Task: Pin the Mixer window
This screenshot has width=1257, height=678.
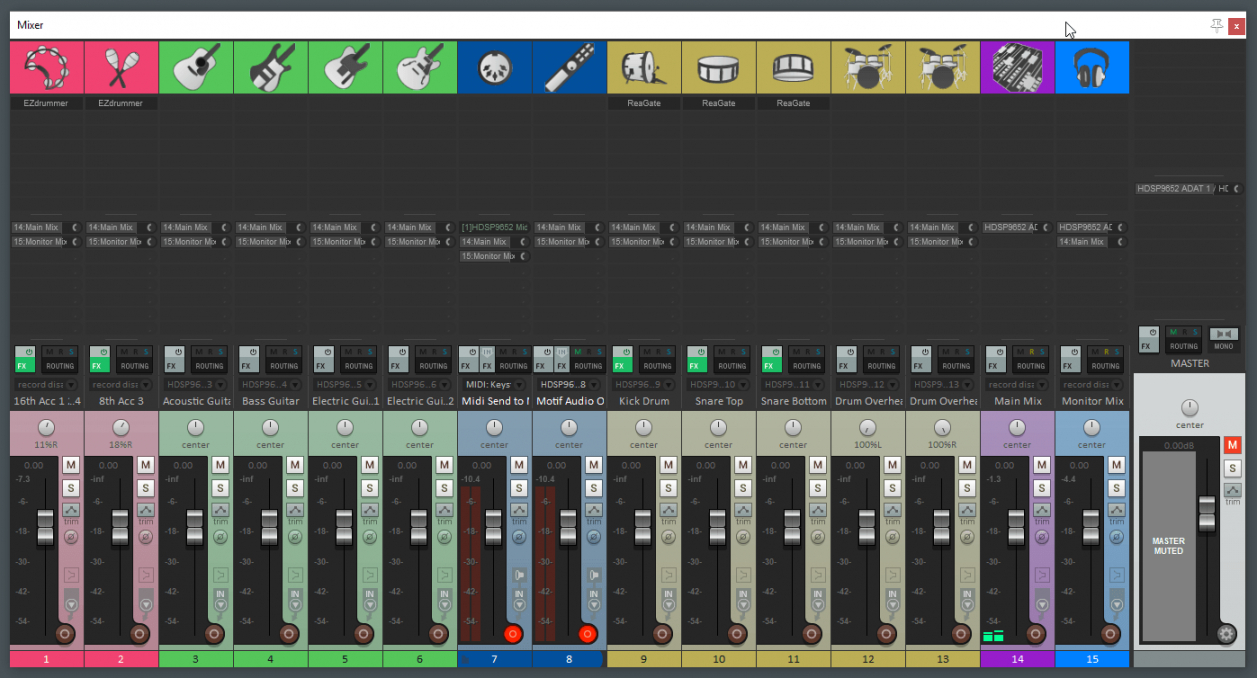Action: [1216, 25]
